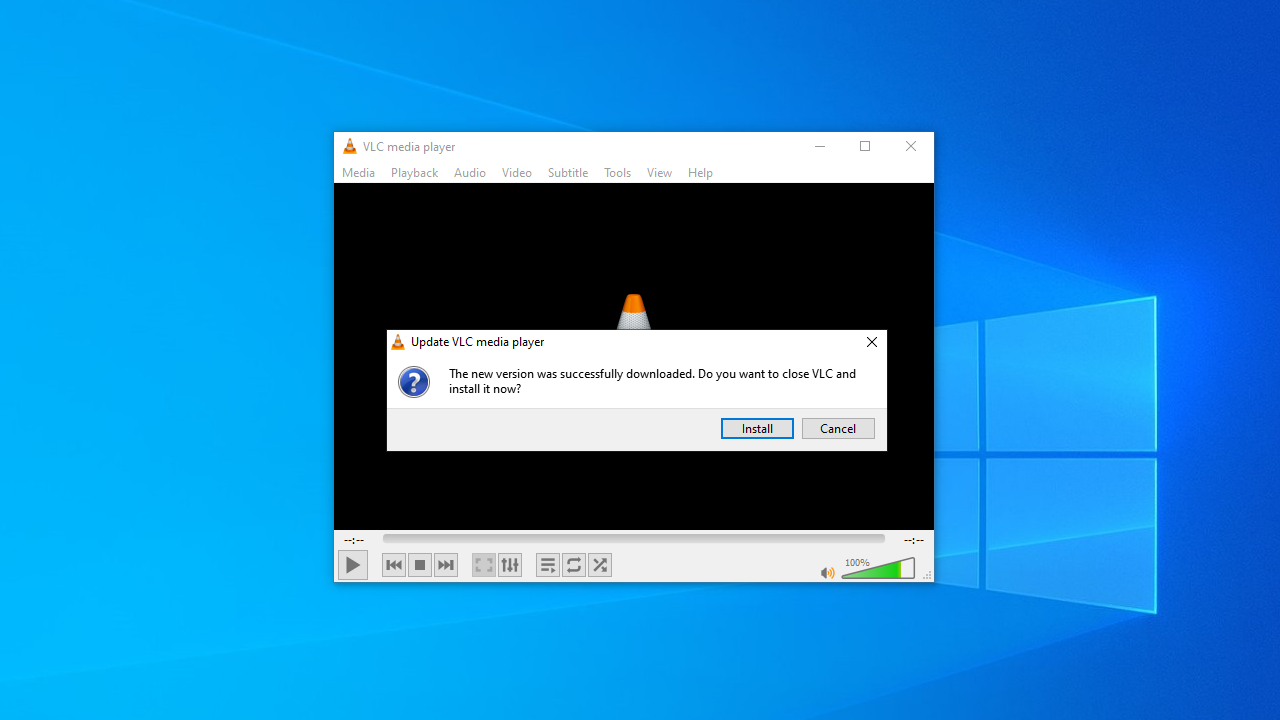The width and height of the screenshot is (1280, 720).
Task: Click the window resize grip in VLC corner
Action: (928, 575)
